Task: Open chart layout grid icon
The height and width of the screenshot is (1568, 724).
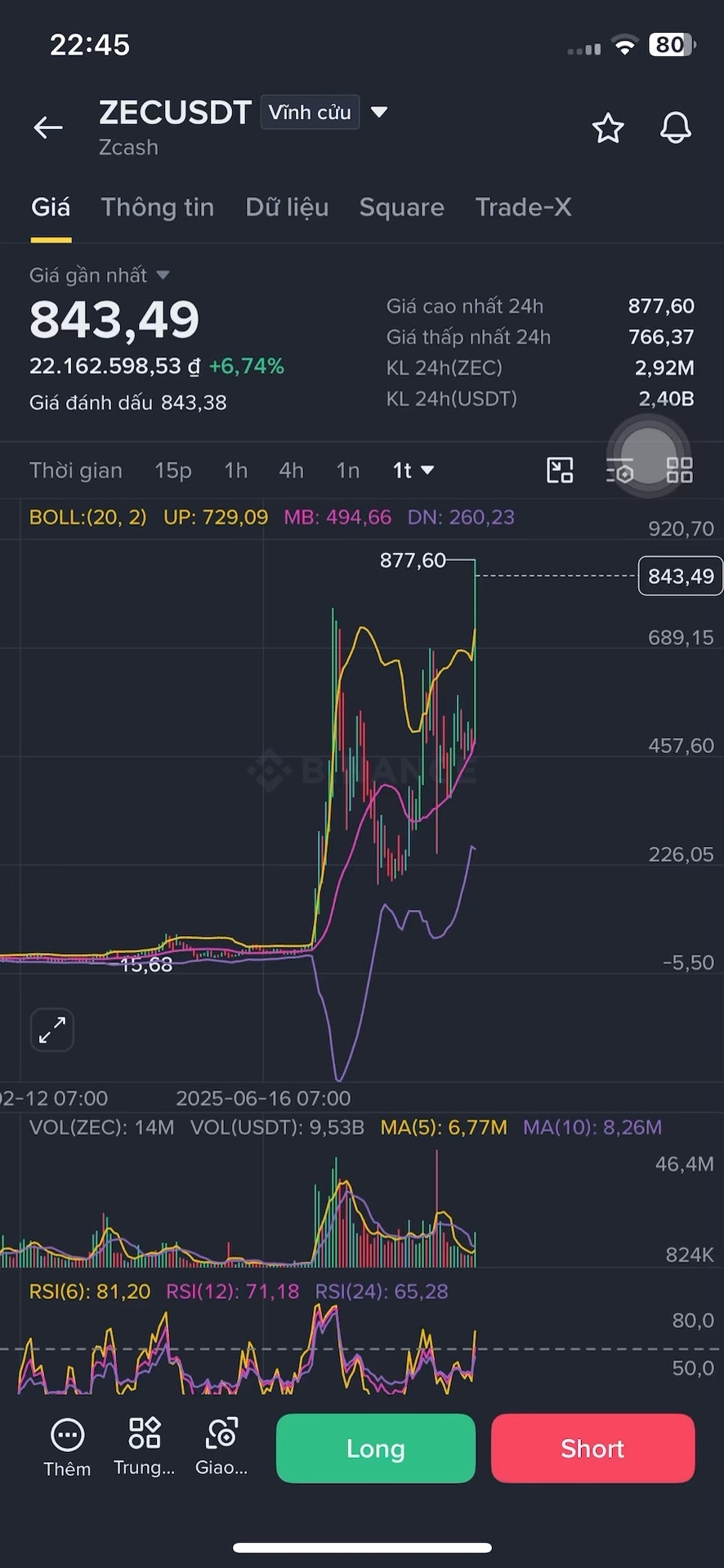Action: pos(680,470)
